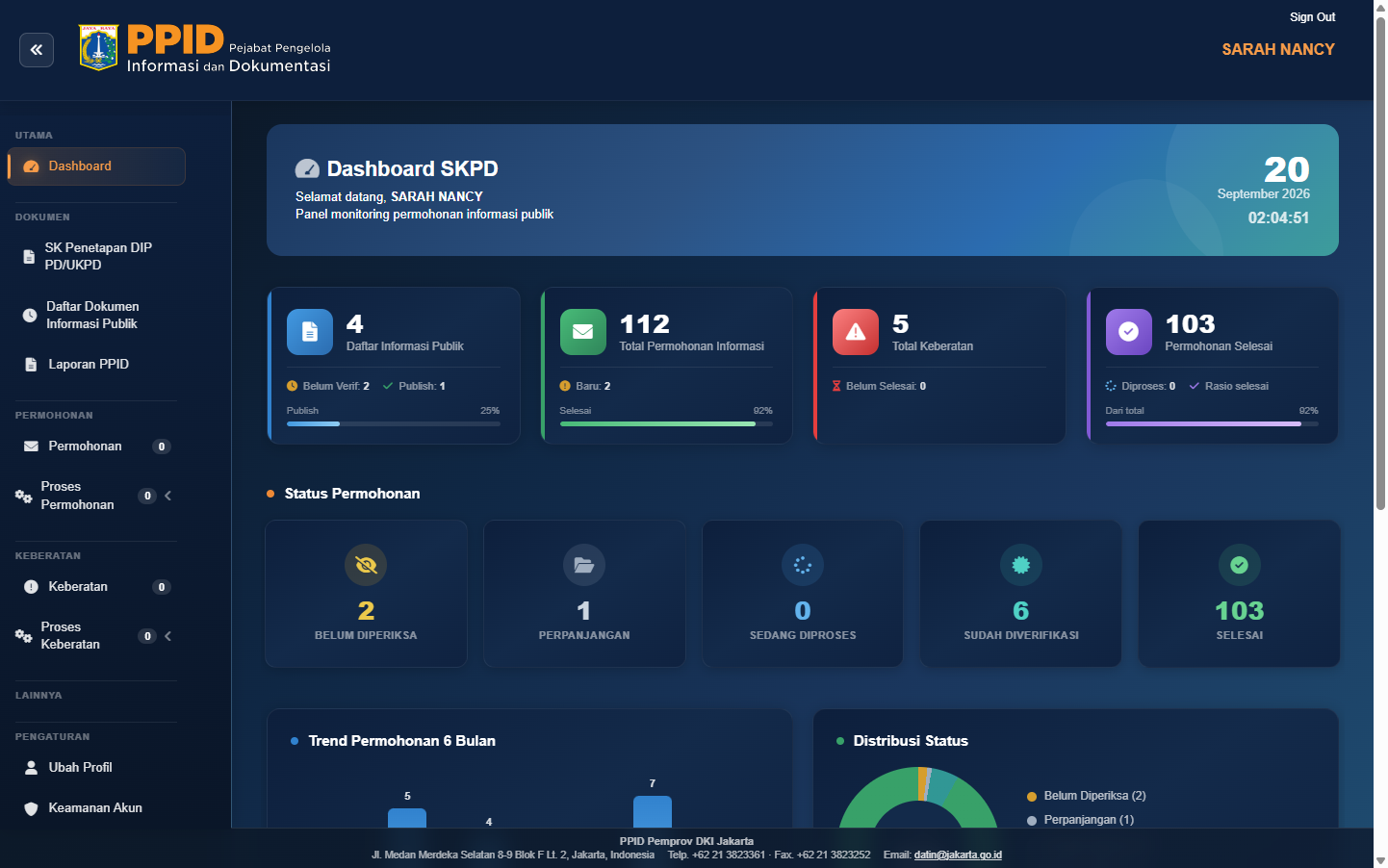Click blue document icon on Daftar Informasi card

tap(310, 332)
